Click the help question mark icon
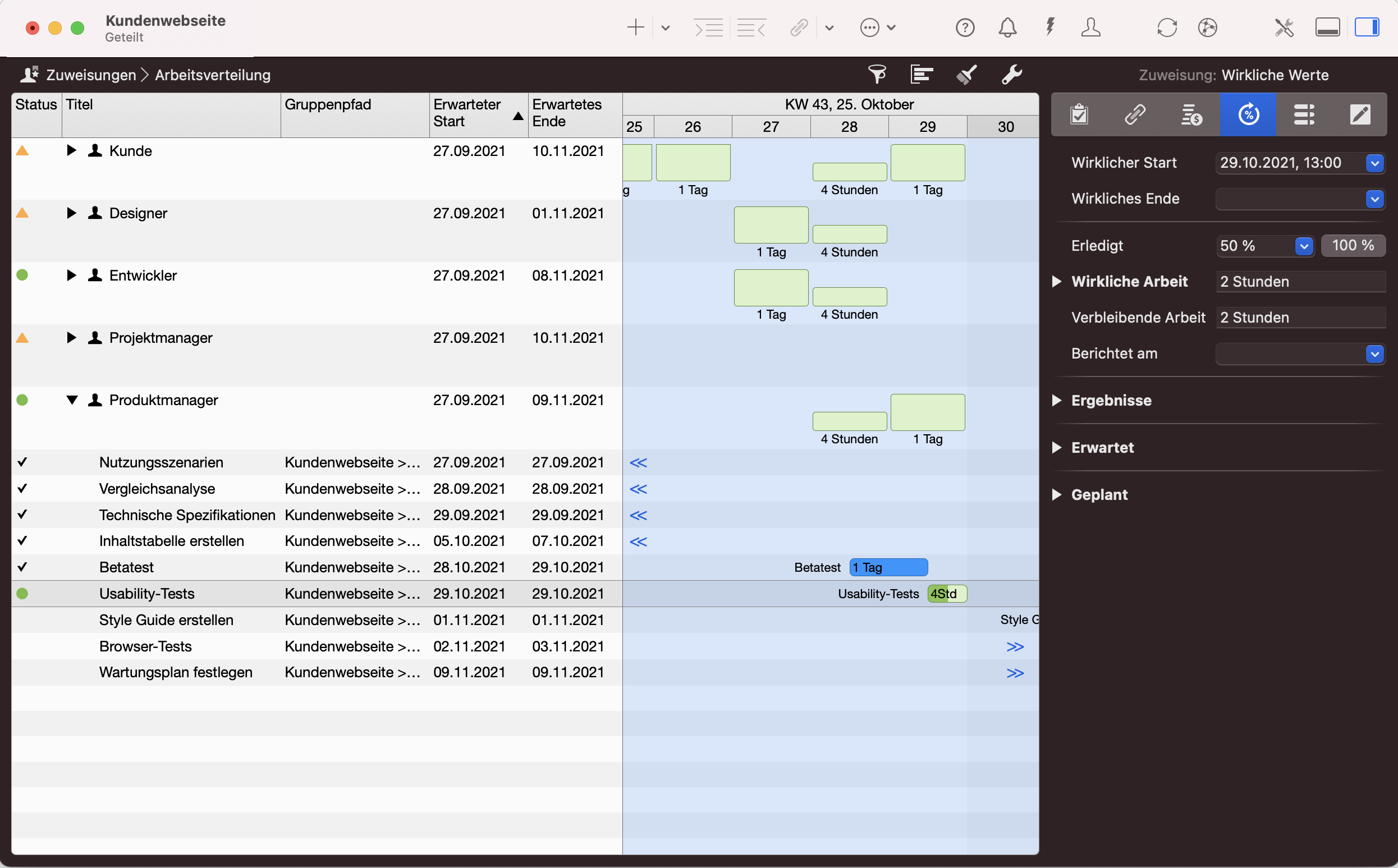 click(x=965, y=27)
